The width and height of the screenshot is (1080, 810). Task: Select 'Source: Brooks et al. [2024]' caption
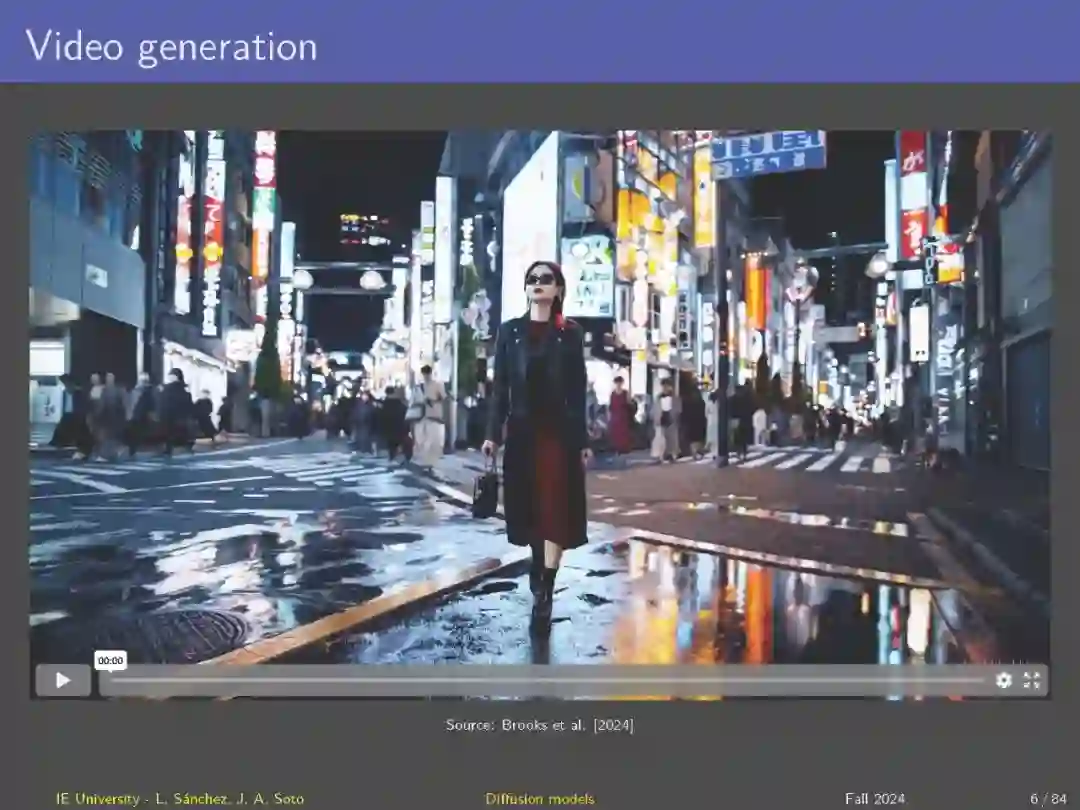539,725
